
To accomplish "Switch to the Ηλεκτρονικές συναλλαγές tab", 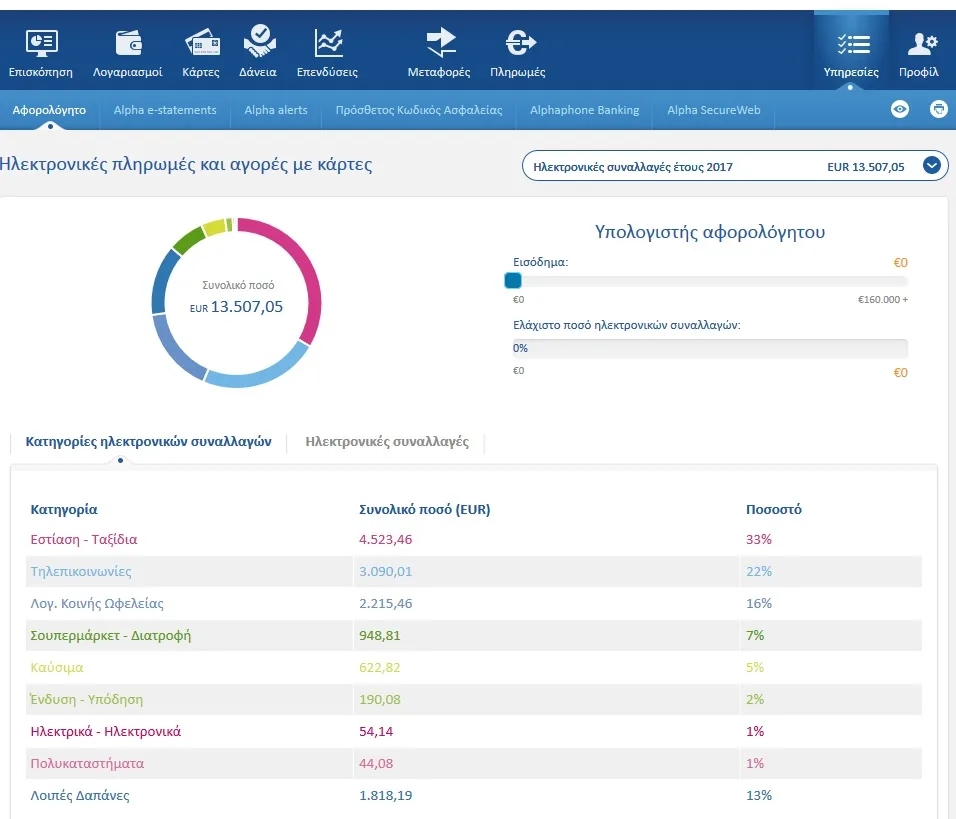I will [386, 441].
